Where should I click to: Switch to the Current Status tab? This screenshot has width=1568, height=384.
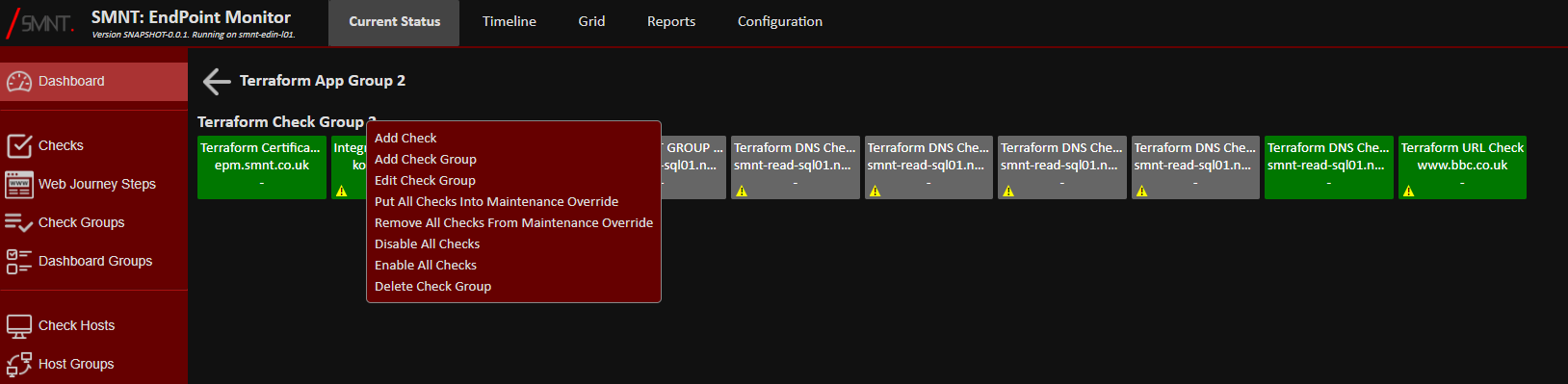(x=394, y=22)
